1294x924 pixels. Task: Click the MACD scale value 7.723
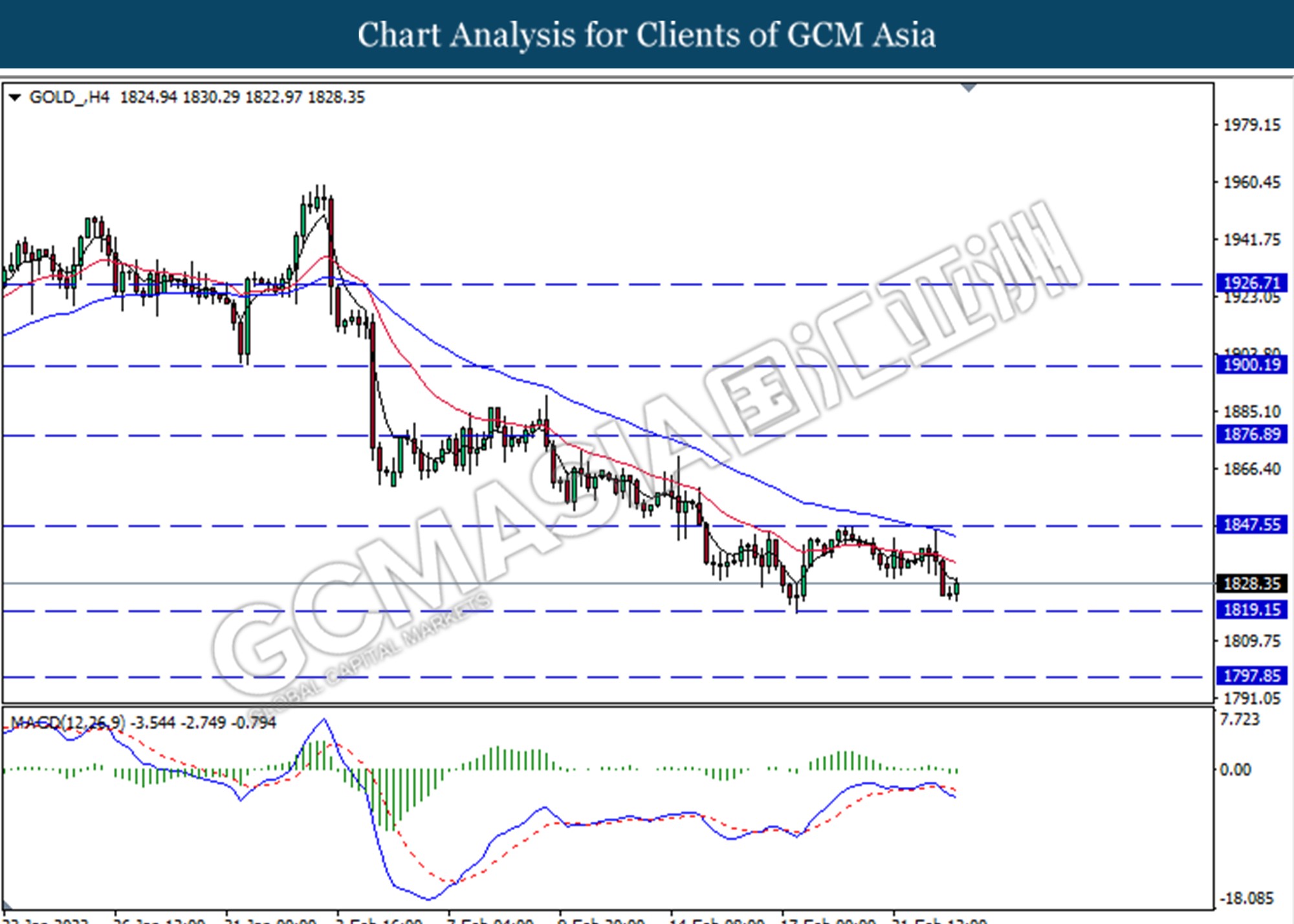(1240, 720)
